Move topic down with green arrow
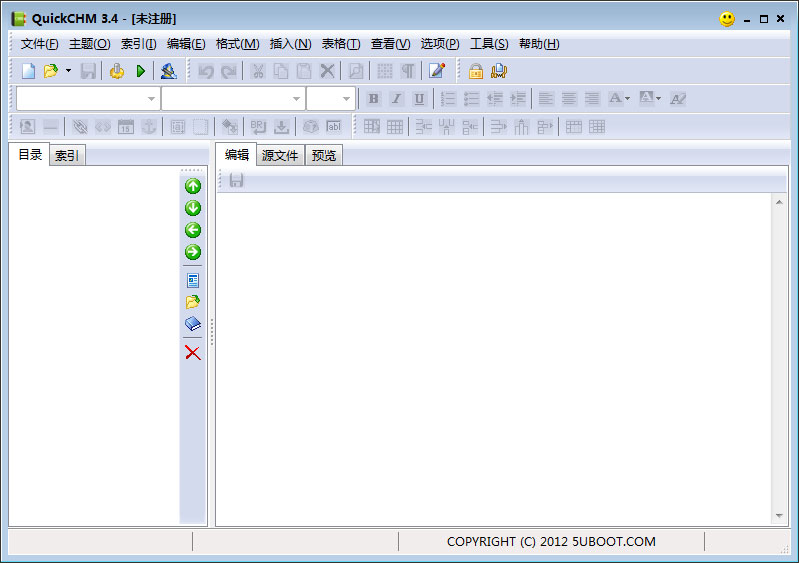The height and width of the screenshot is (563, 799). 193,208
